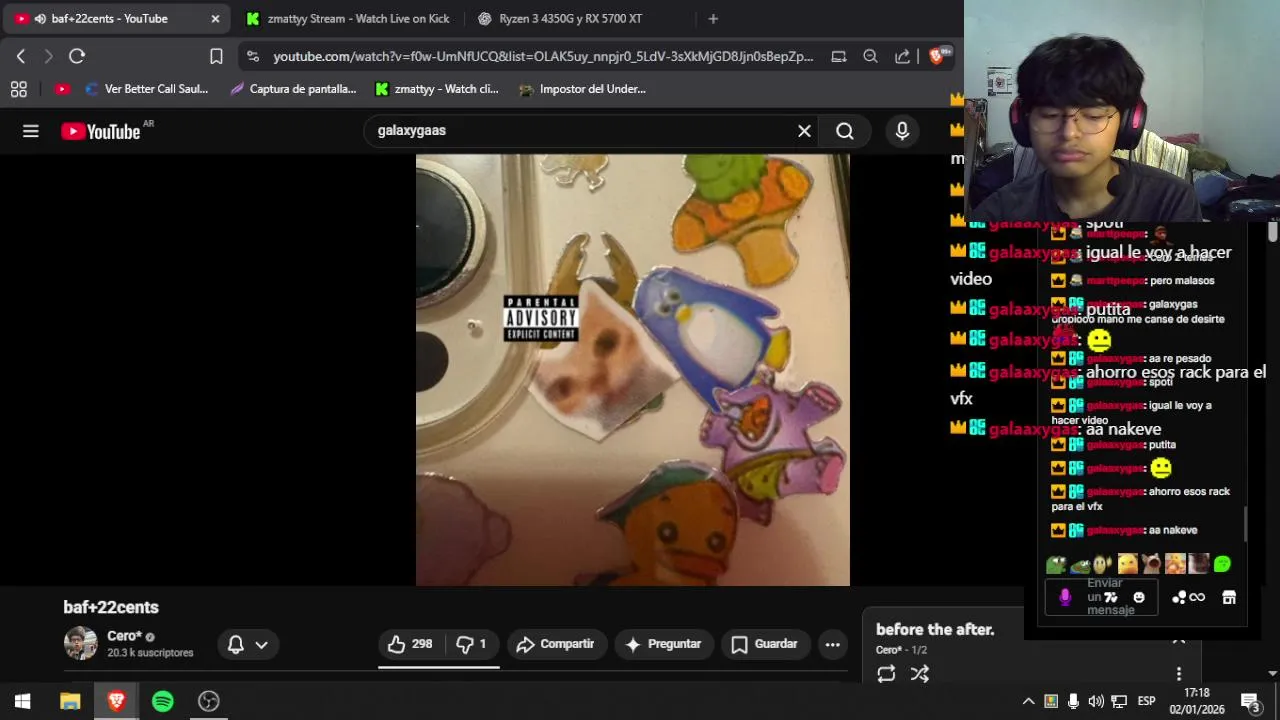This screenshot has width=1280, height=720.
Task: Open the chat shop storefront icon
Action: [1229, 597]
